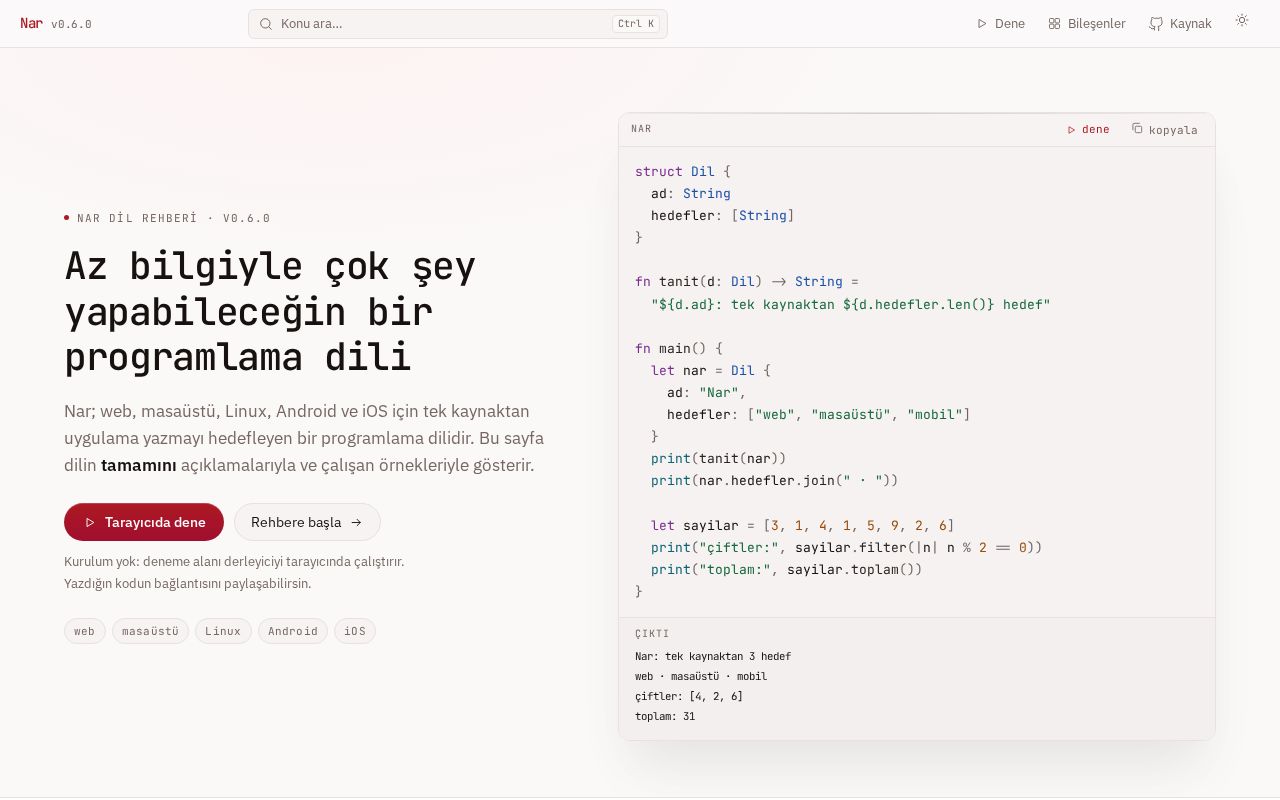This screenshot has height=800, width=1280.
Task: Click the 'NAR DİL REHBERİ · V0.6.0' eyebrow text
Action: pyautogui.click(x=174, y=218)
